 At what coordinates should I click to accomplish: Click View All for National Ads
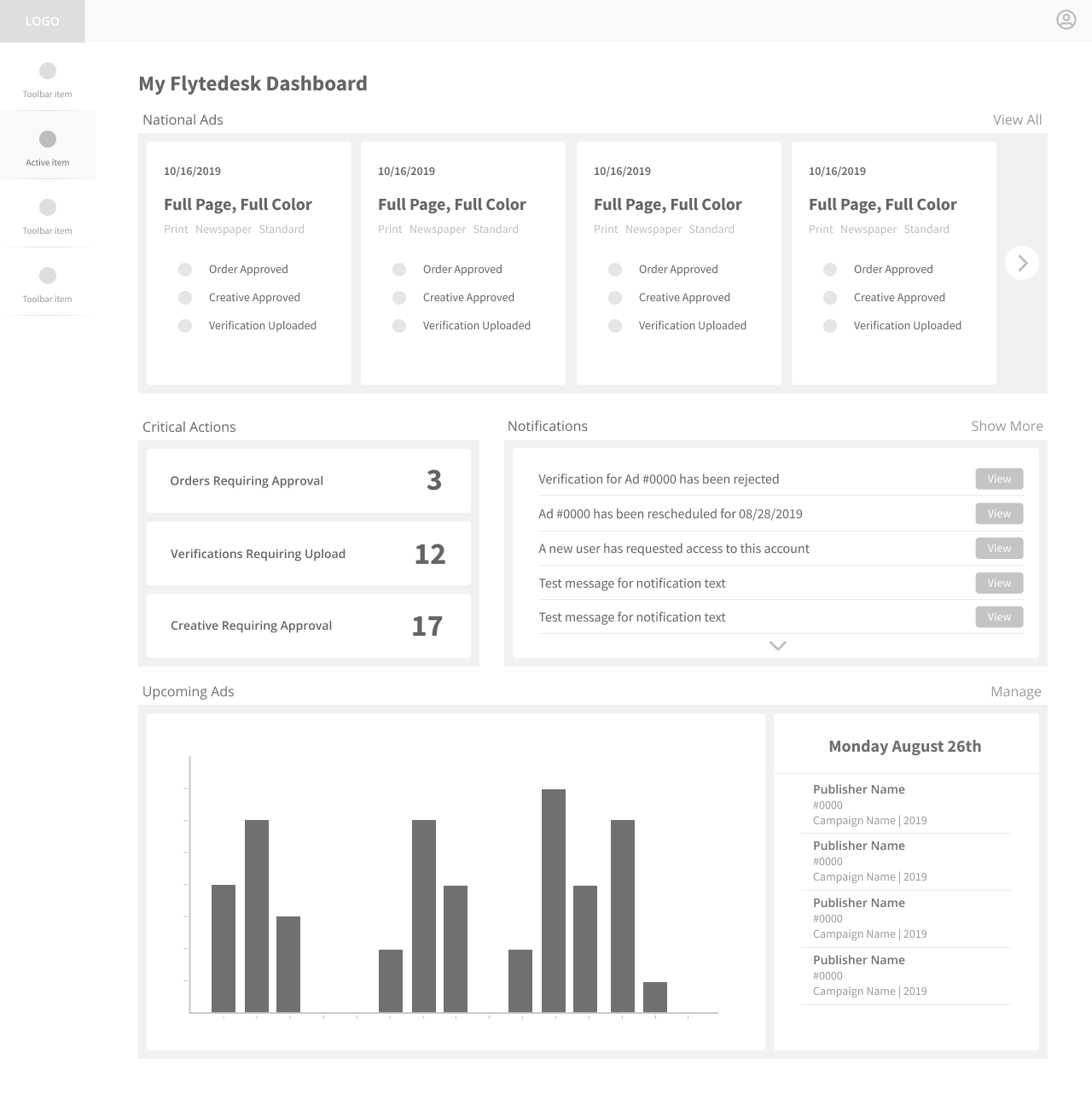[1017, 119]
